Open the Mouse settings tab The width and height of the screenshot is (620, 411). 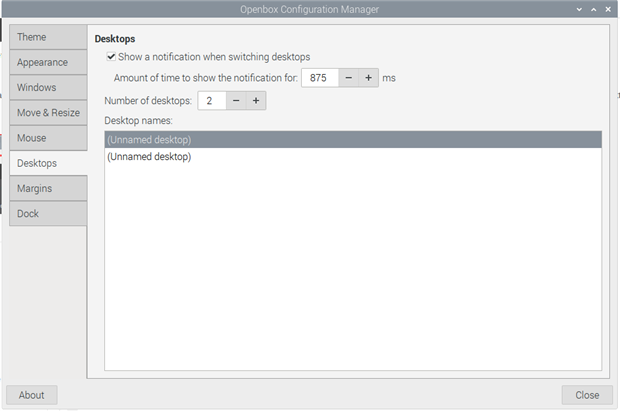click(x=48, y=138)
